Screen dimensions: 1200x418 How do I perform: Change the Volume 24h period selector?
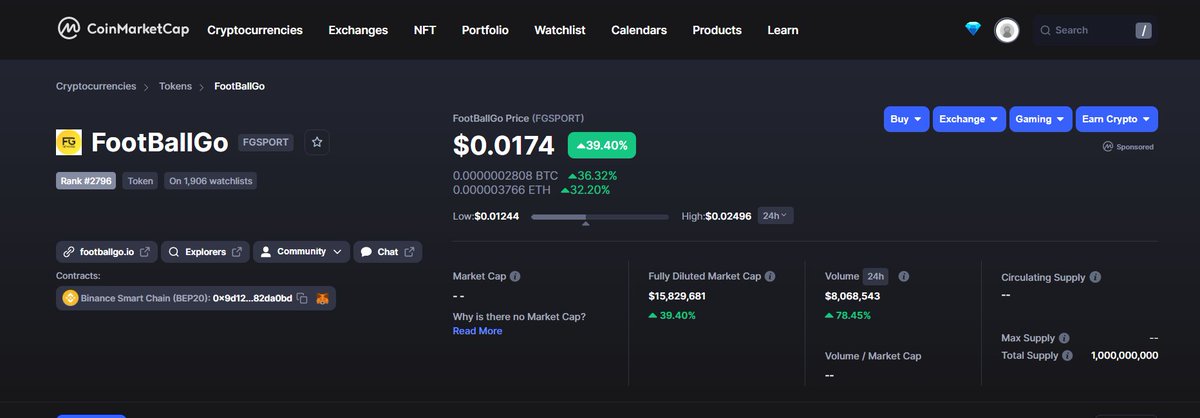point(876,276)
